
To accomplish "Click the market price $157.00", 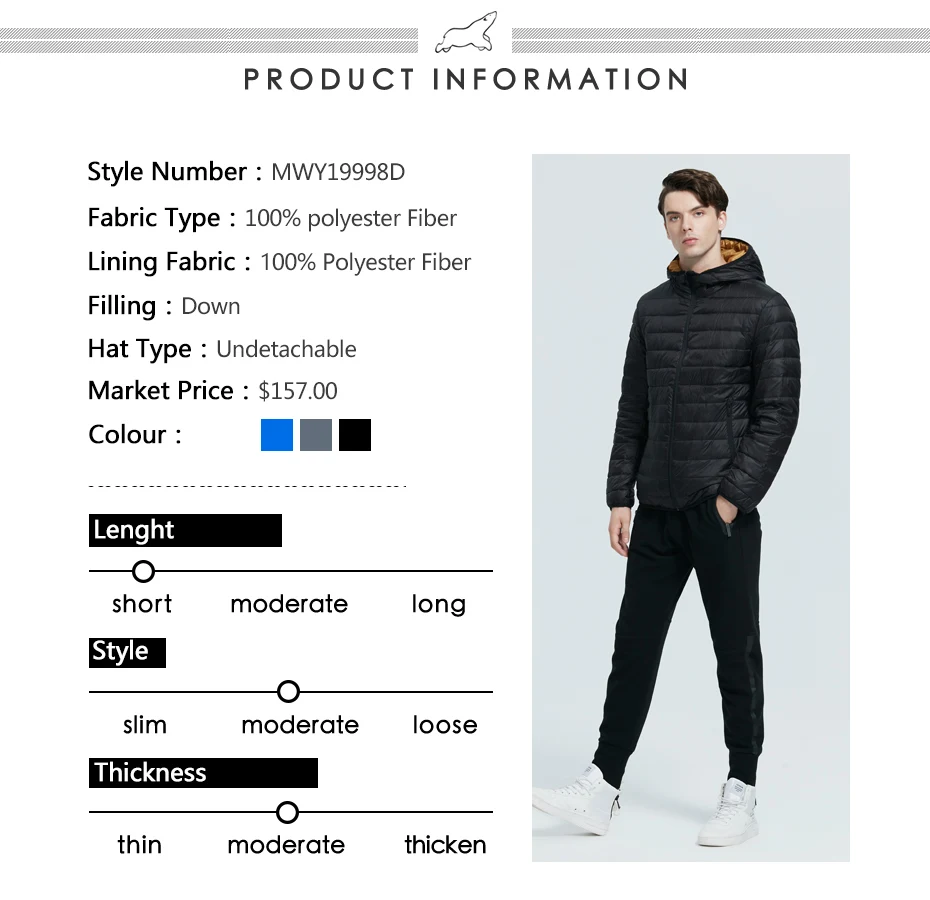I will (x=298, y=391).
